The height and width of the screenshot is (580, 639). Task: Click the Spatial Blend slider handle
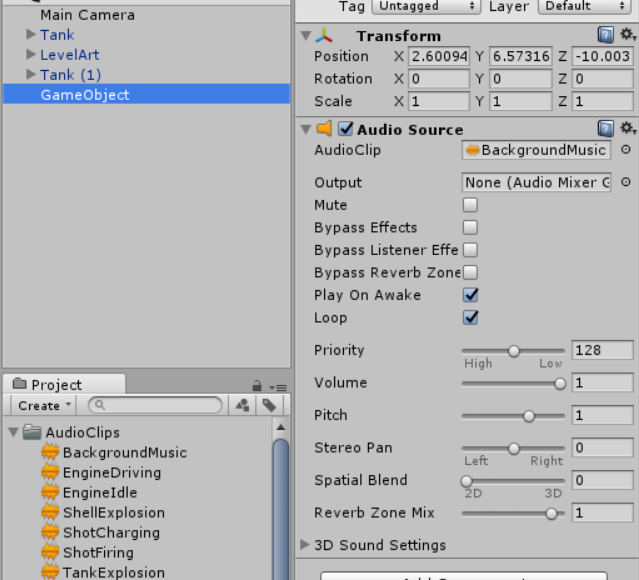click(466, 481)
